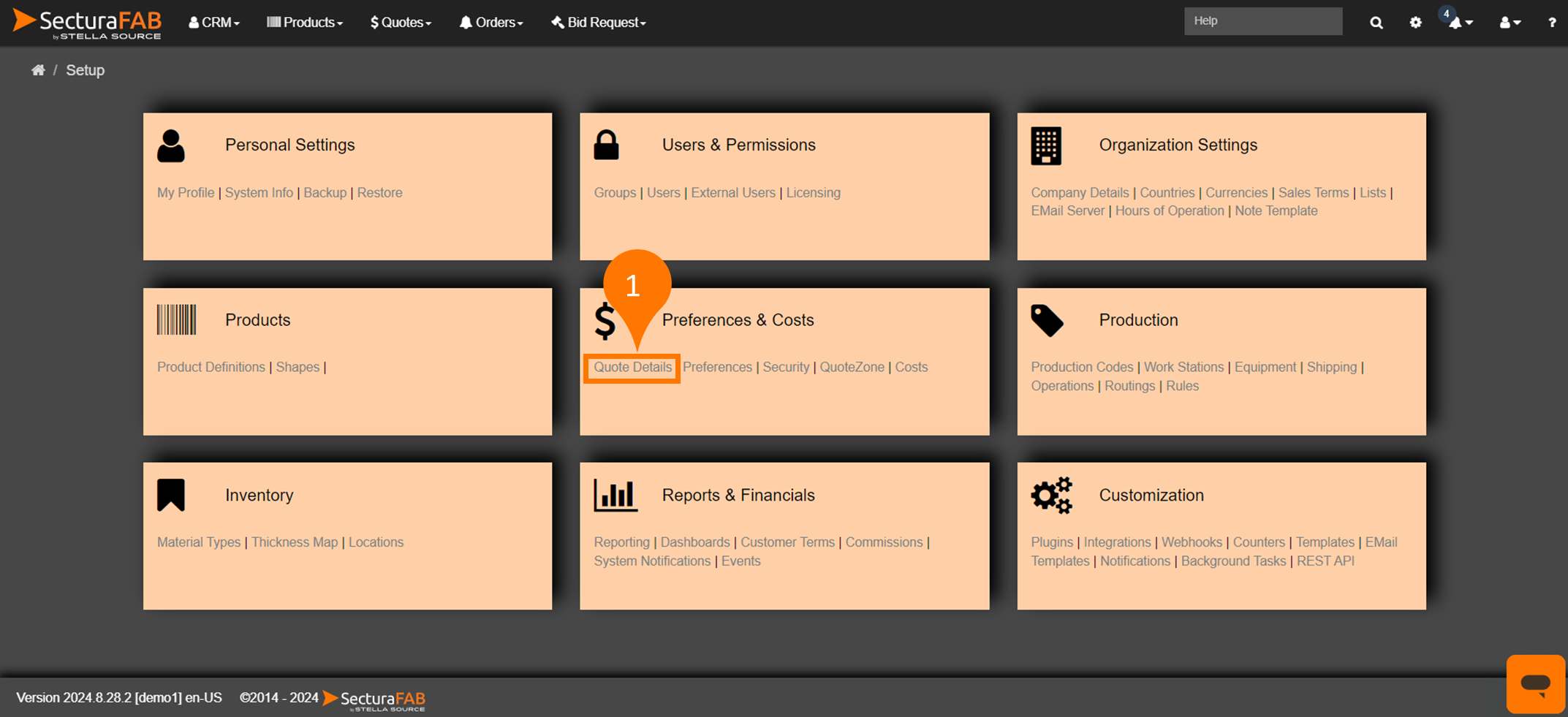The height and width of the screenshot is (717, 1568).
Task: Click the Production tag icon
Action: pyautogui.click(x=1047, y=320)
